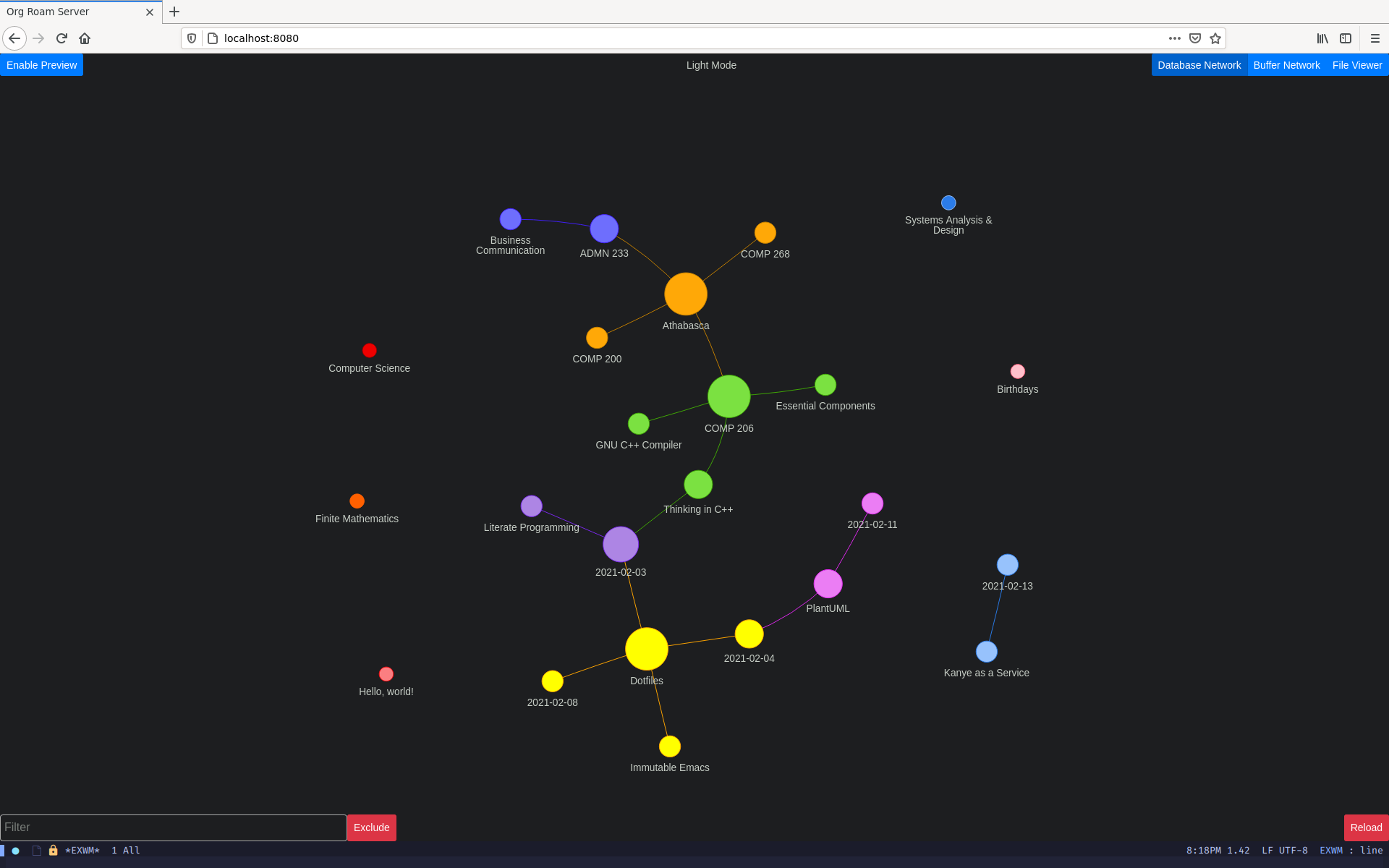1389x868 pixels.
Task: Click the Computer Science node
Action: [368, 350]
